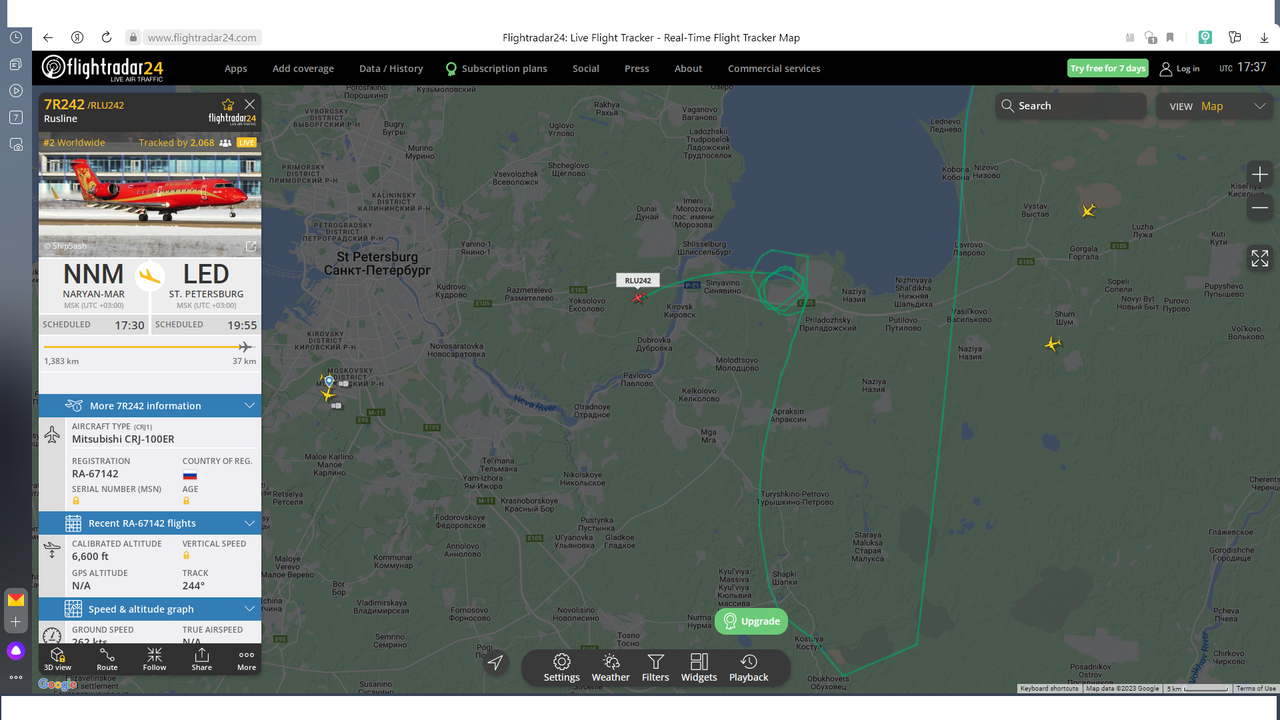Open the Widgets menu

pyautogui.click(x=699, y=668)
